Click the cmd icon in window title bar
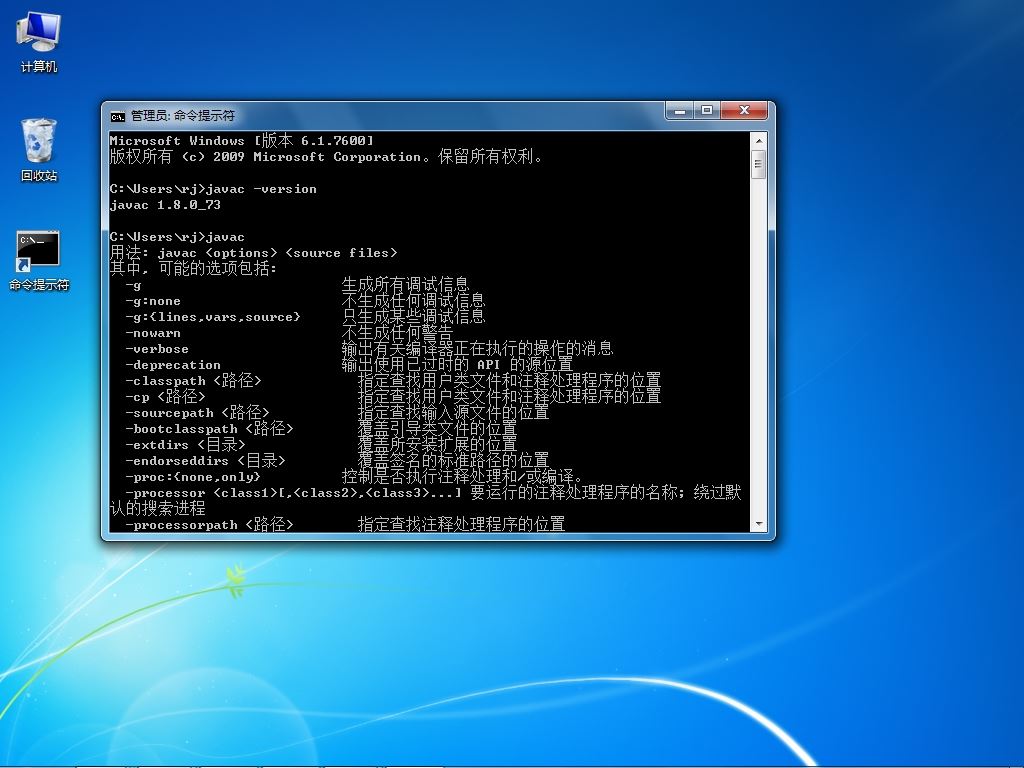Image resolution: width=1024 pixels, height=768 pixels. pyautogui.click(x=118, y=116)
